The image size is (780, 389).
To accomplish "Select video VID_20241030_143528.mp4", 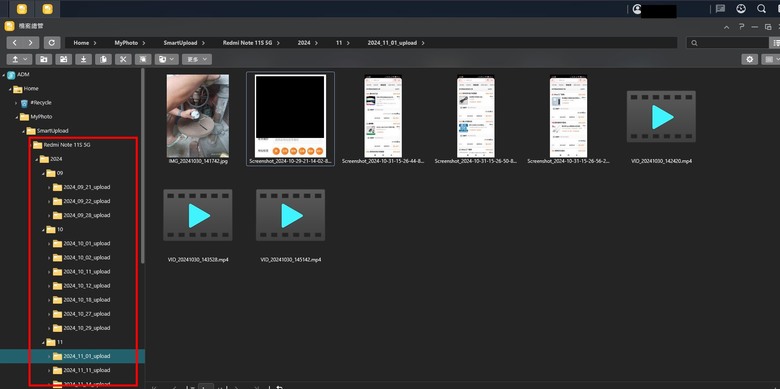I will point(198,215).
